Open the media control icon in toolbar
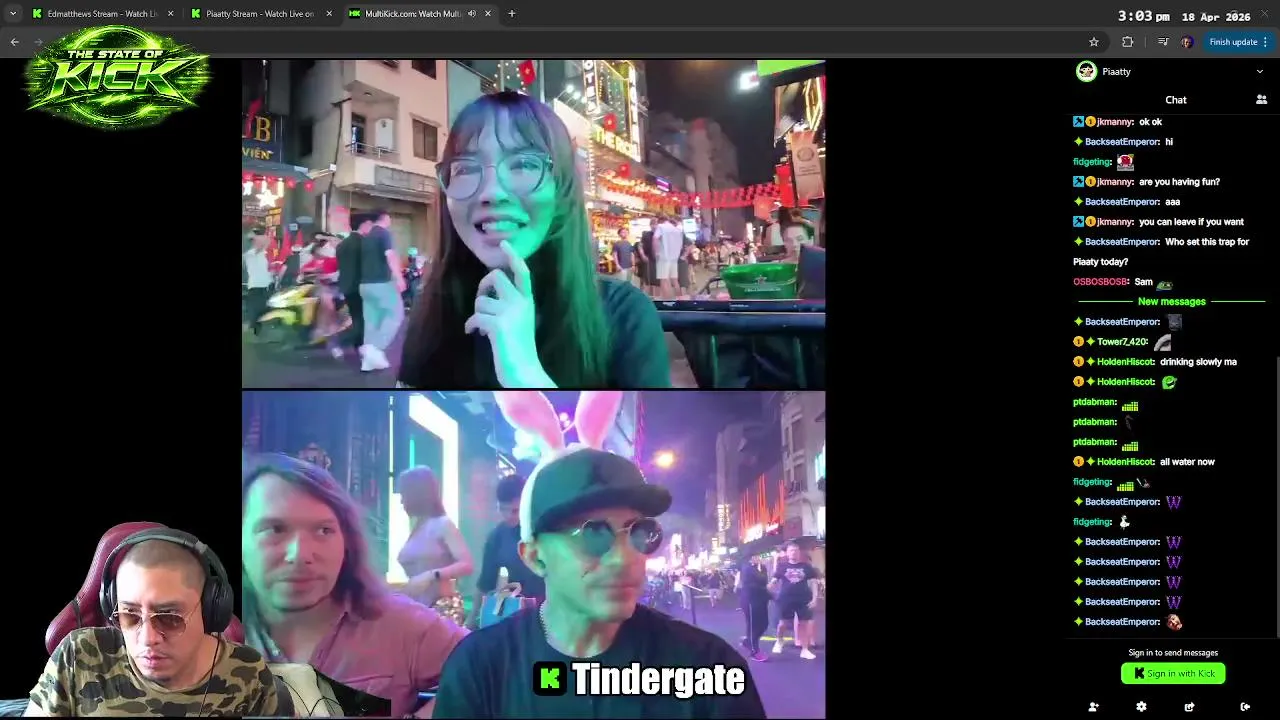Screen dimensions: 1280x720 [1162, 42]
